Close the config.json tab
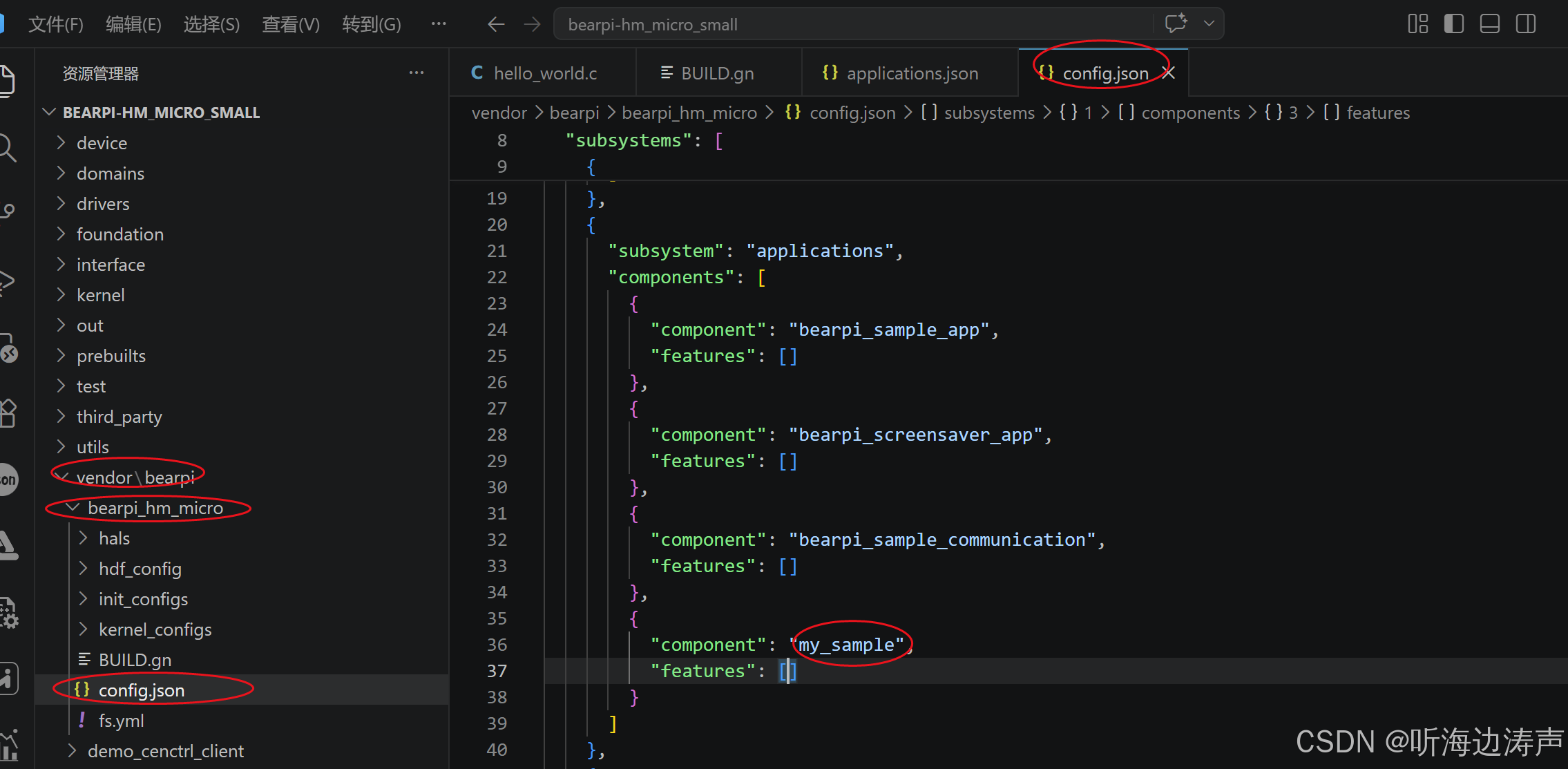Screen dimensions: 1568x769 (x=1169, y=73)
